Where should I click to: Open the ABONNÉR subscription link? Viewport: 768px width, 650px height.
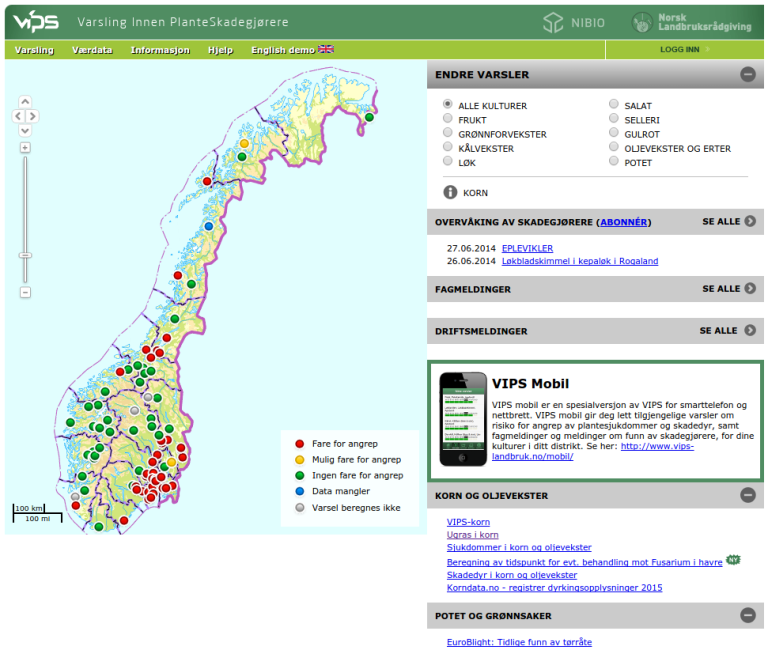point(624,222)
